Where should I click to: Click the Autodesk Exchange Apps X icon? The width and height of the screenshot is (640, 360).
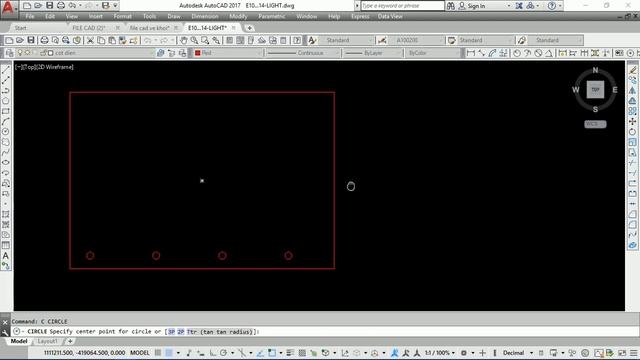519,6
